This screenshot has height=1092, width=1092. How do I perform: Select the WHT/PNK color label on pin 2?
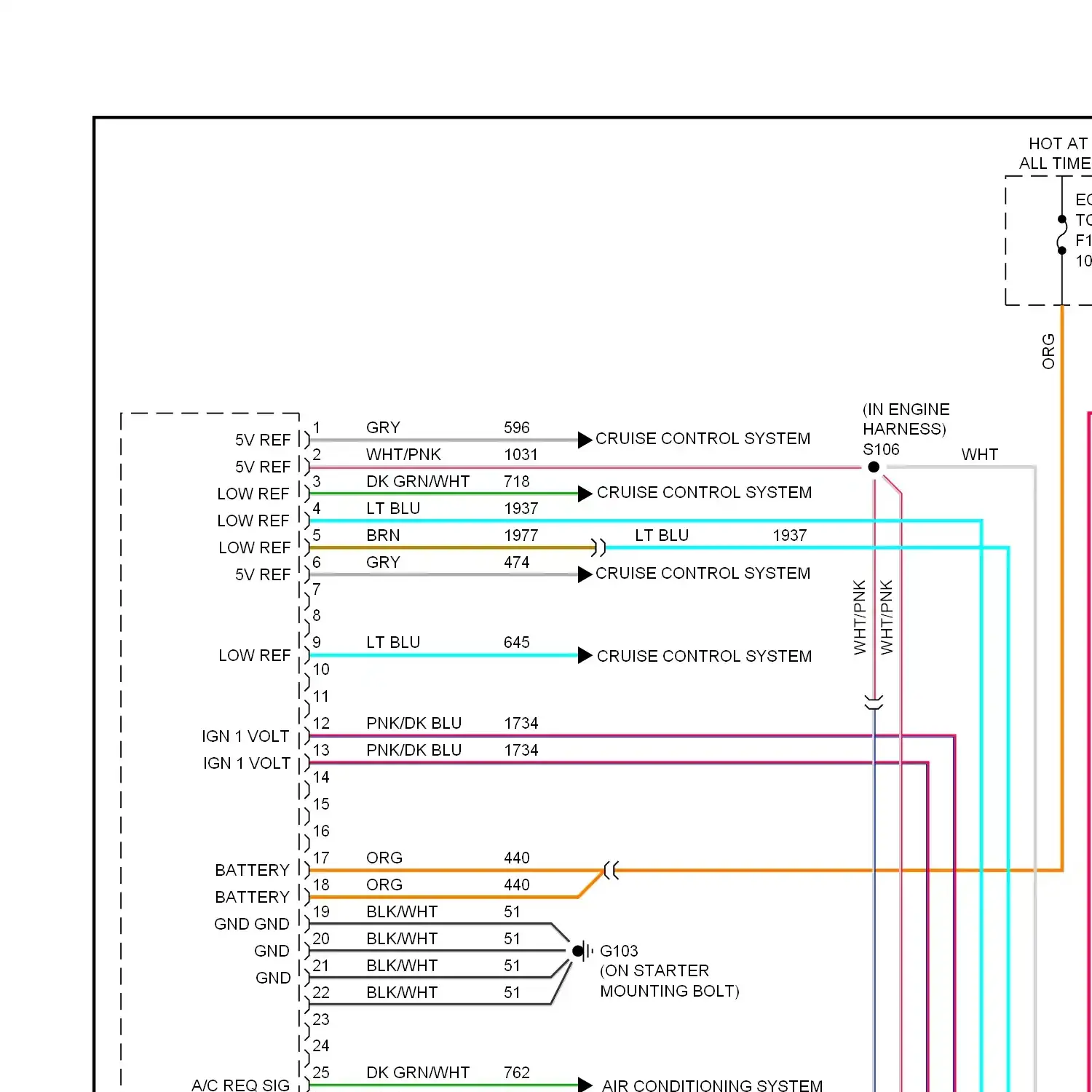(403, 455)
